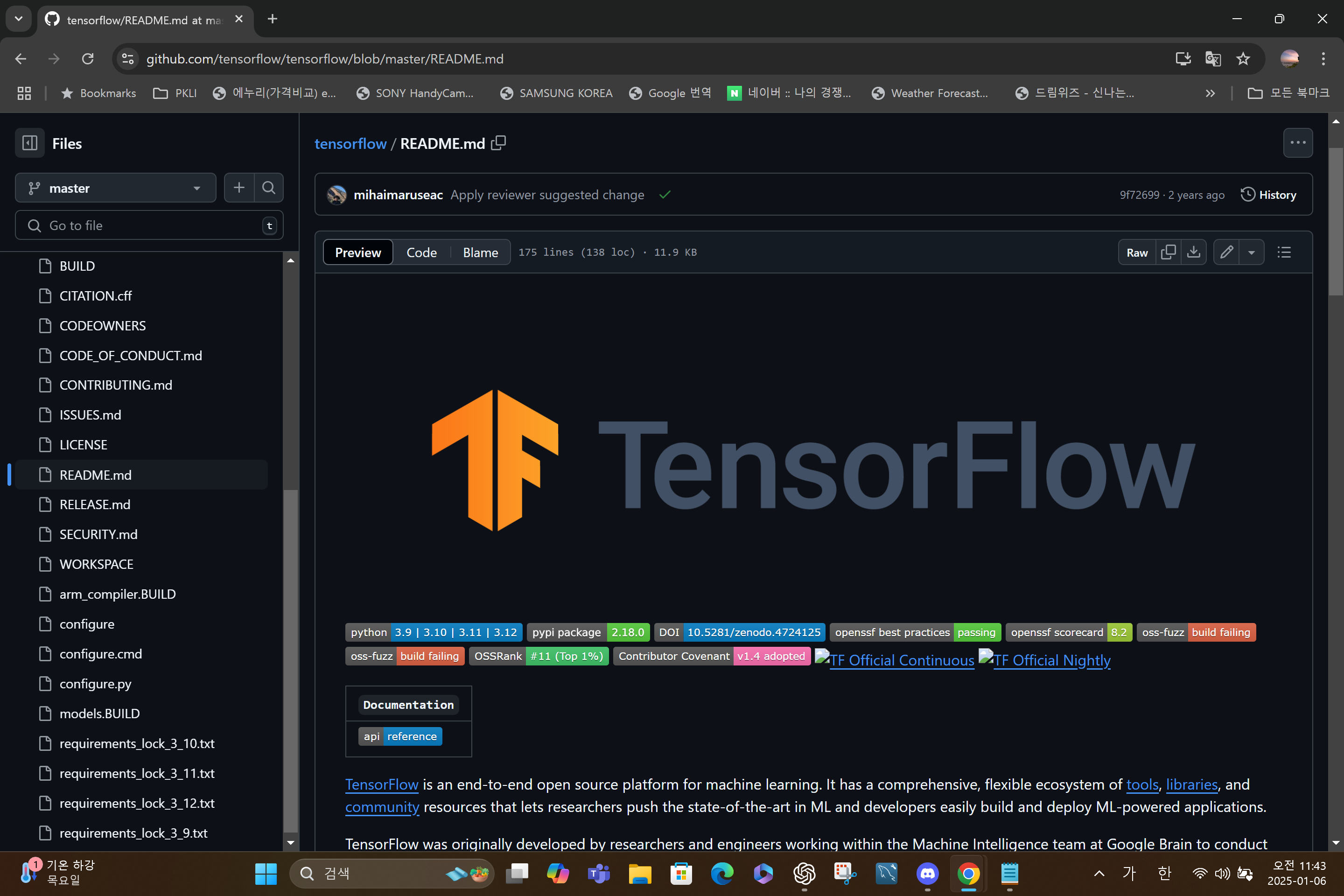
Task: Click the translate page icon
Action: 1212,59
